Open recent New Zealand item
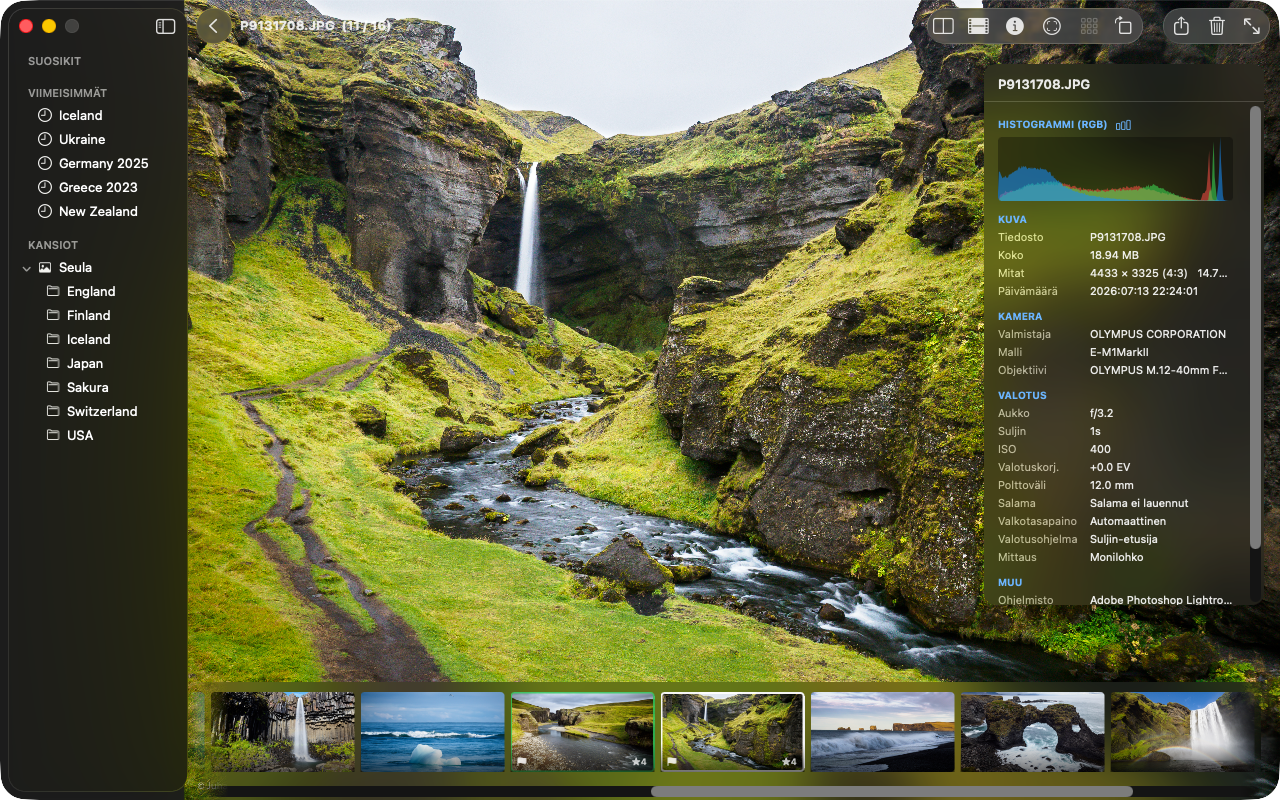Image resolution: width=1280 pixels, height=800 pixels. pyautogui.click(x=96, y=211)
